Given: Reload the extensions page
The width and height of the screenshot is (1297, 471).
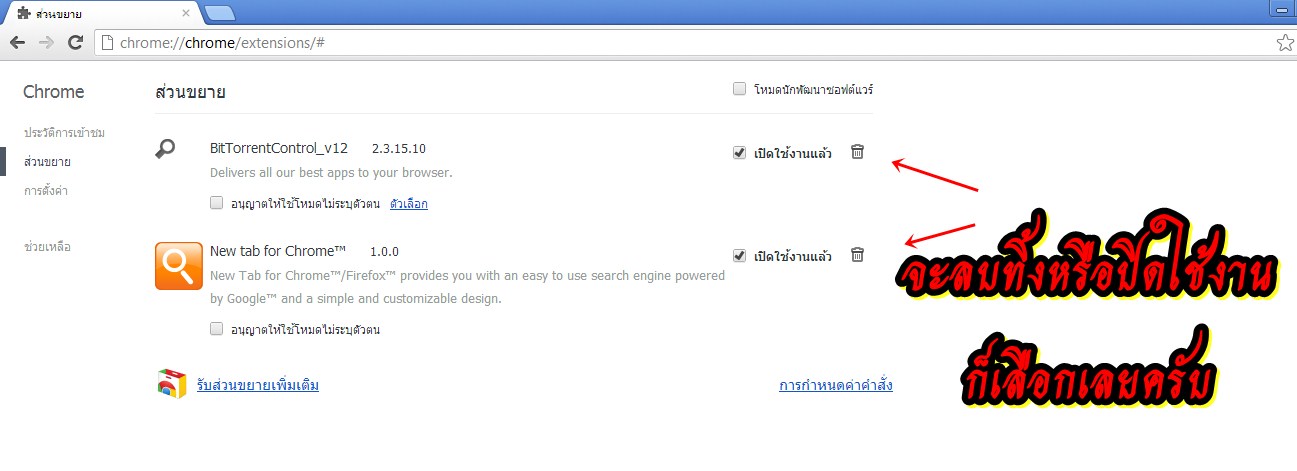Looking at the screenshot, I should (x=75, y=43).
